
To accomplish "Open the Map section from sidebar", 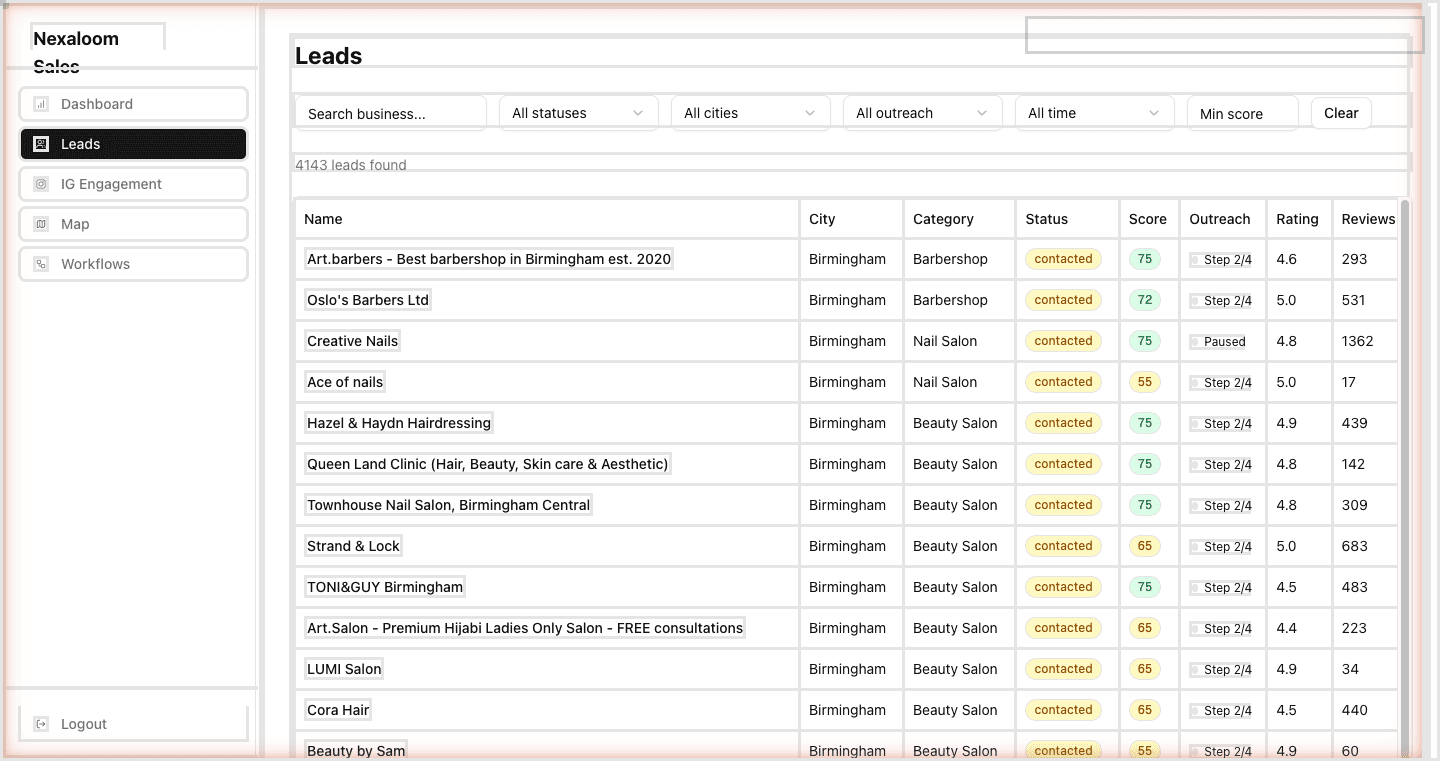I will point(133,224).
